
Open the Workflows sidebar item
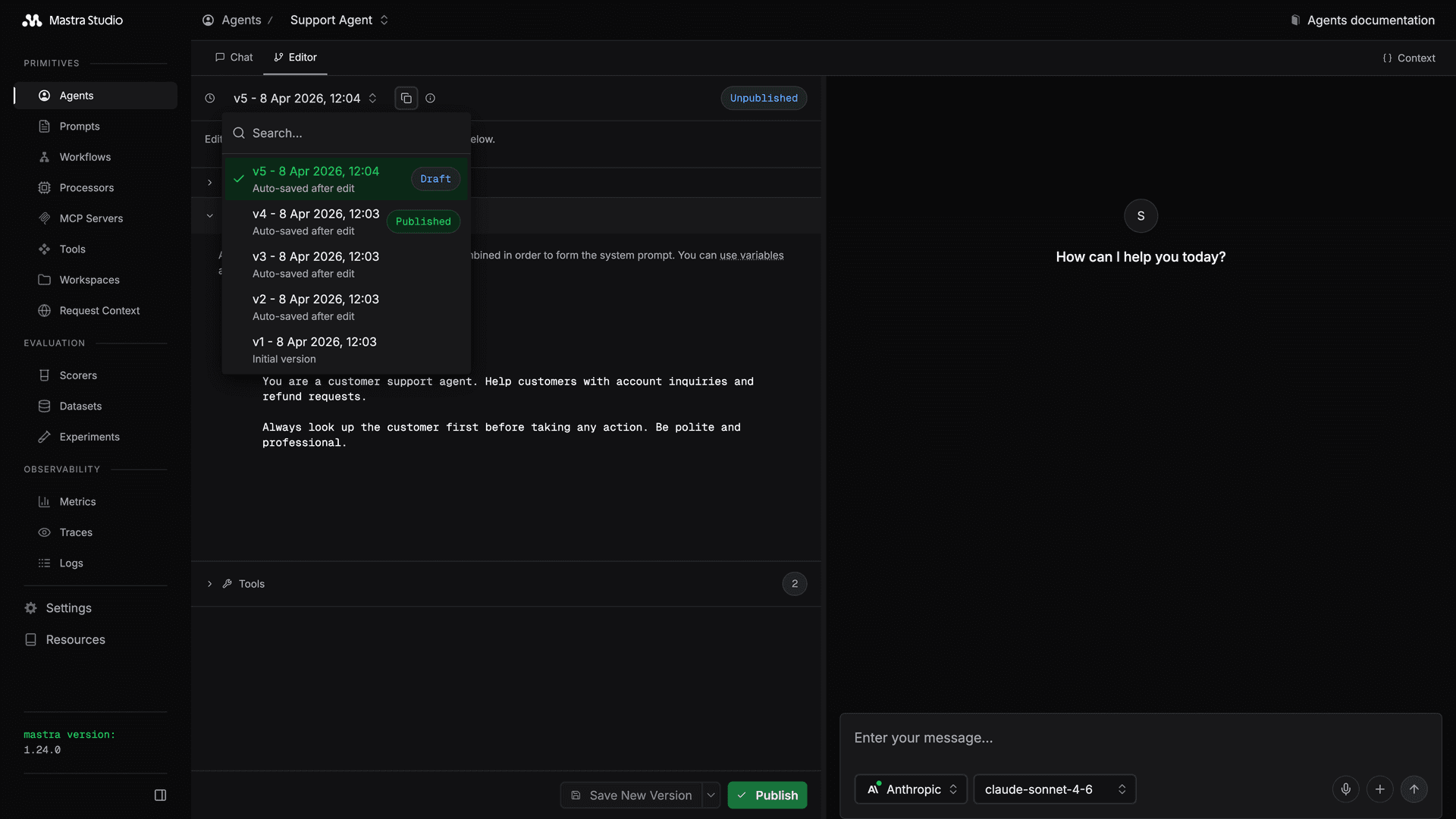[85, 157]
